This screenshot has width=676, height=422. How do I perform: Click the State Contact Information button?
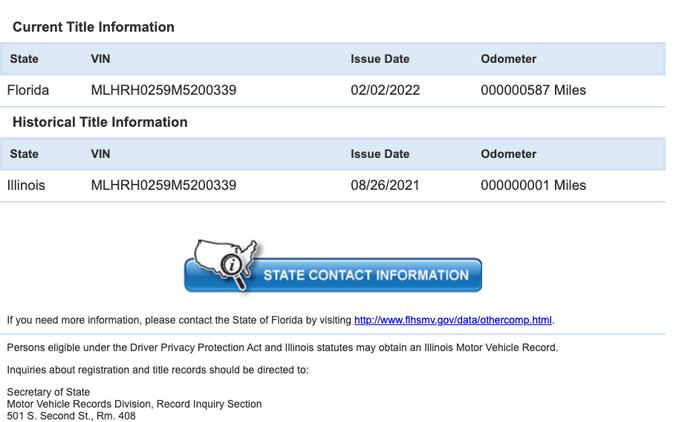click(x=333, y=275)
